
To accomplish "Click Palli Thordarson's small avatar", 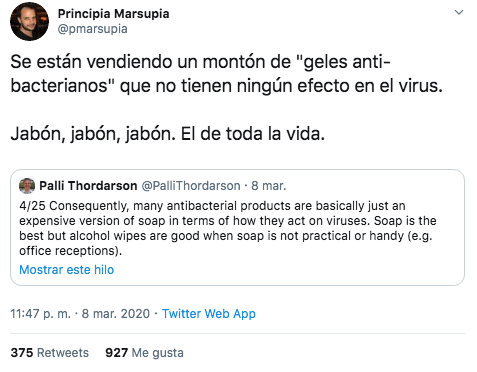I will coord(27,186).
